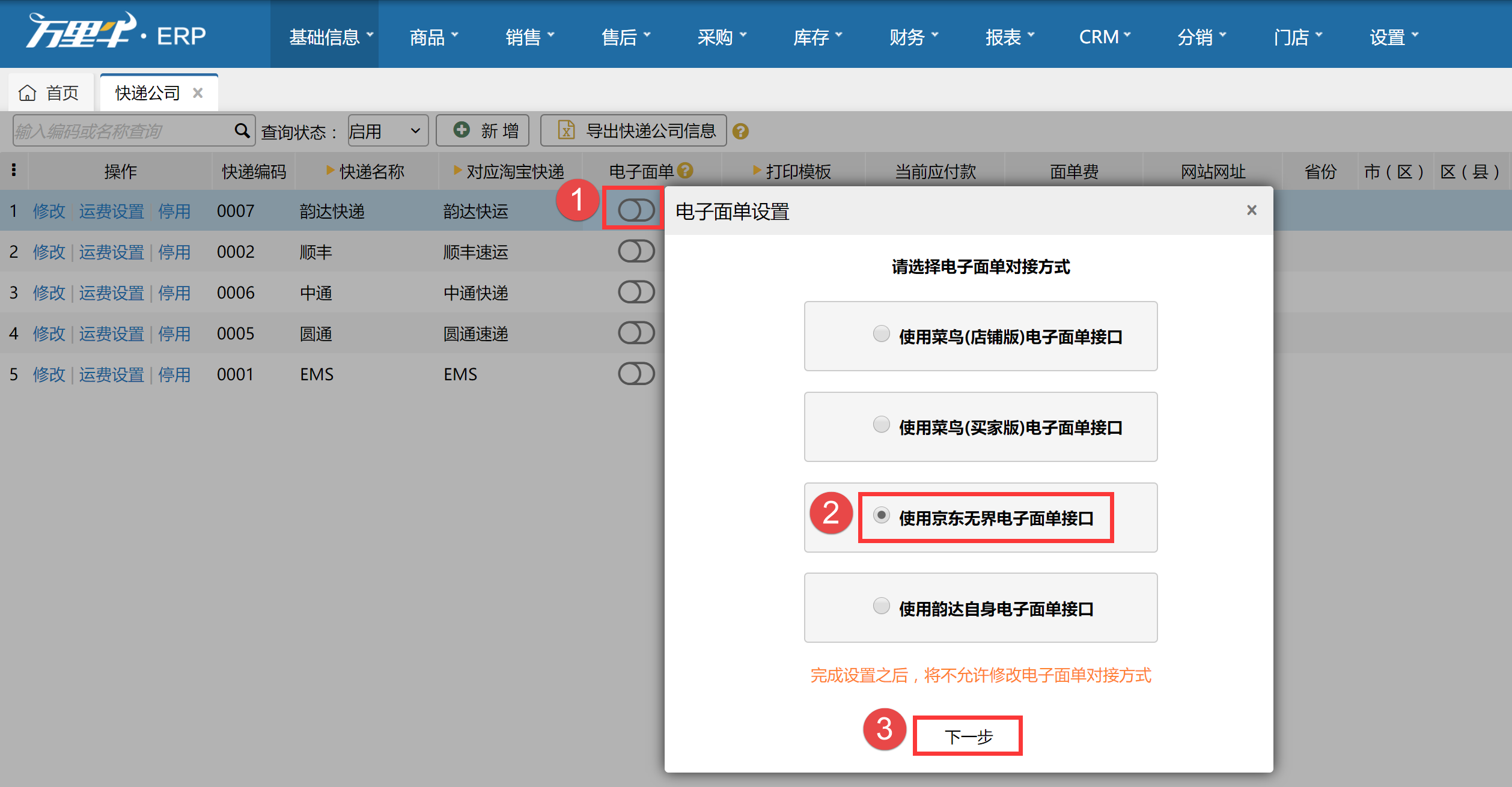The width and height of the screenshot is (1512, 787).
Task: Select 使用韵达自身电子面单接口 radio option
Action: point(881,606)
